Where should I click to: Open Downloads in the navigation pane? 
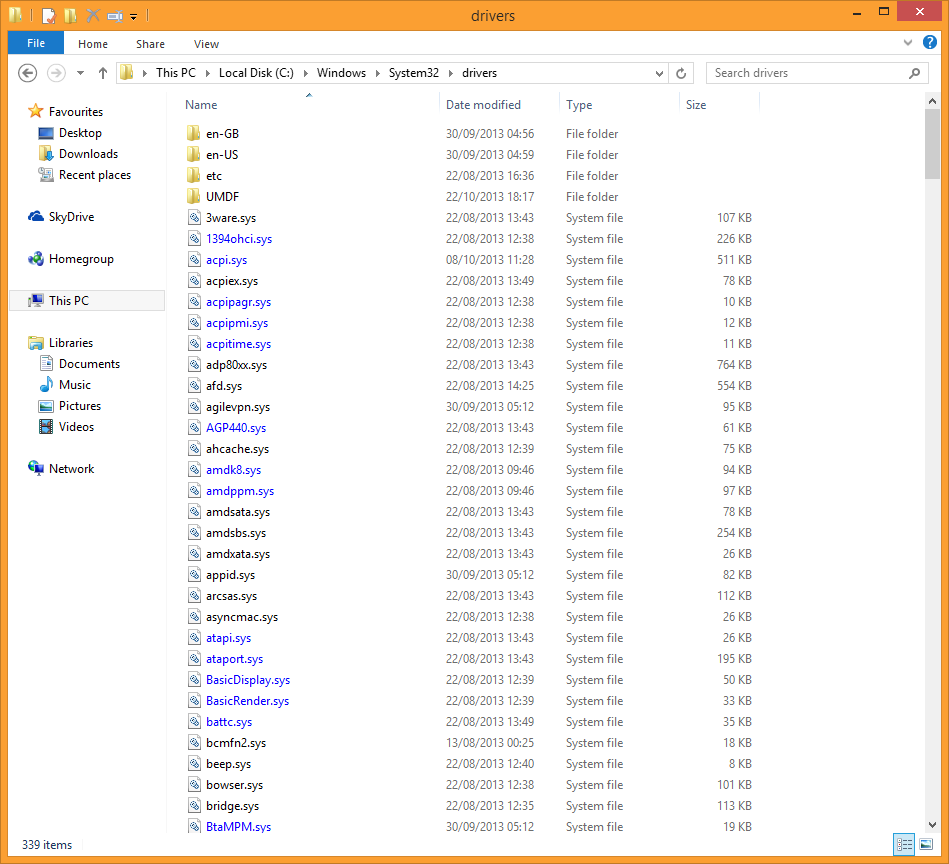click(88, 154)
